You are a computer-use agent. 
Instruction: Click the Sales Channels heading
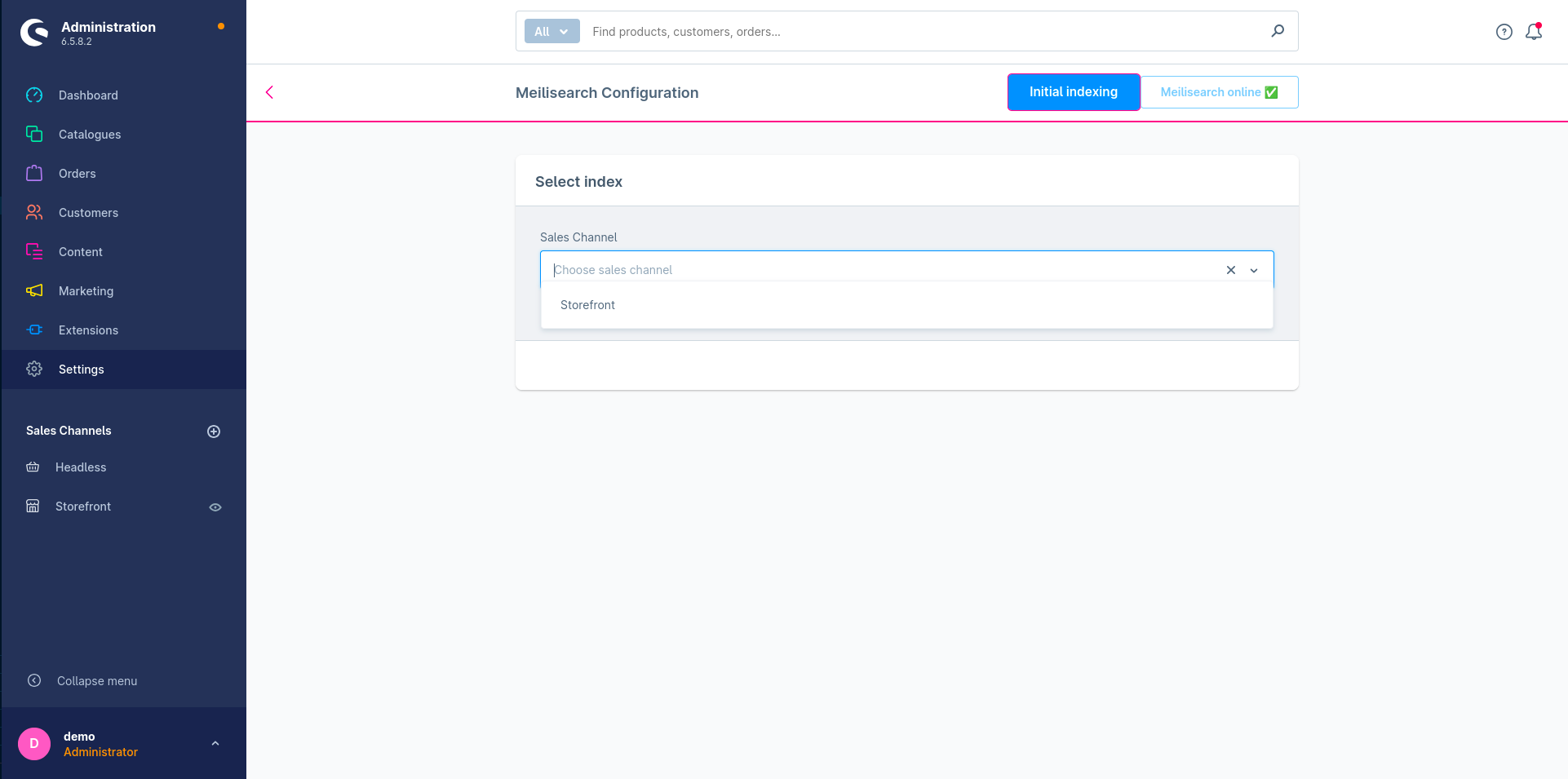(x=69, y=431)
